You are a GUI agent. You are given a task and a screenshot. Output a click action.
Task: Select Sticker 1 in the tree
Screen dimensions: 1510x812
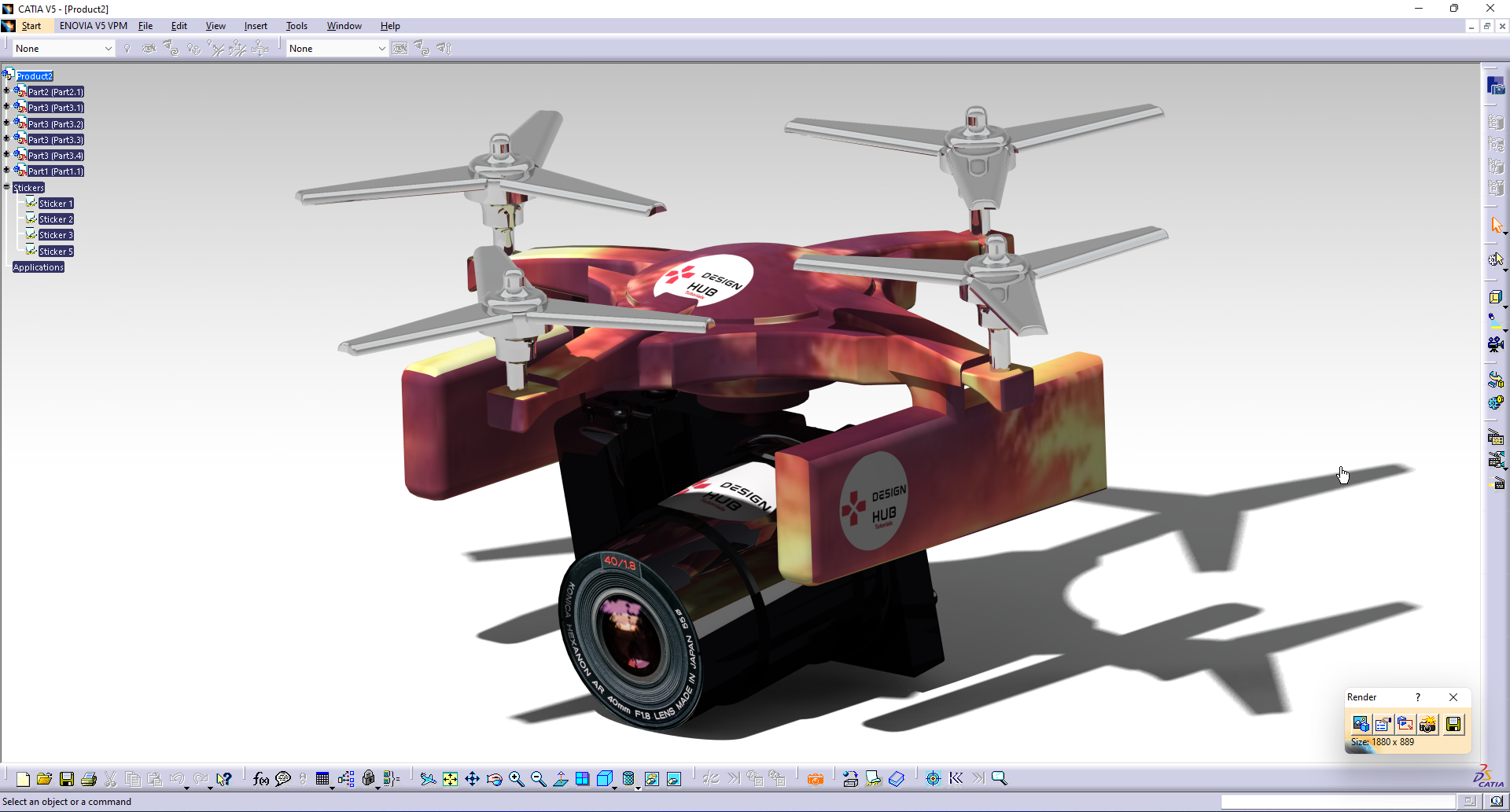click(x=56, y=204)
